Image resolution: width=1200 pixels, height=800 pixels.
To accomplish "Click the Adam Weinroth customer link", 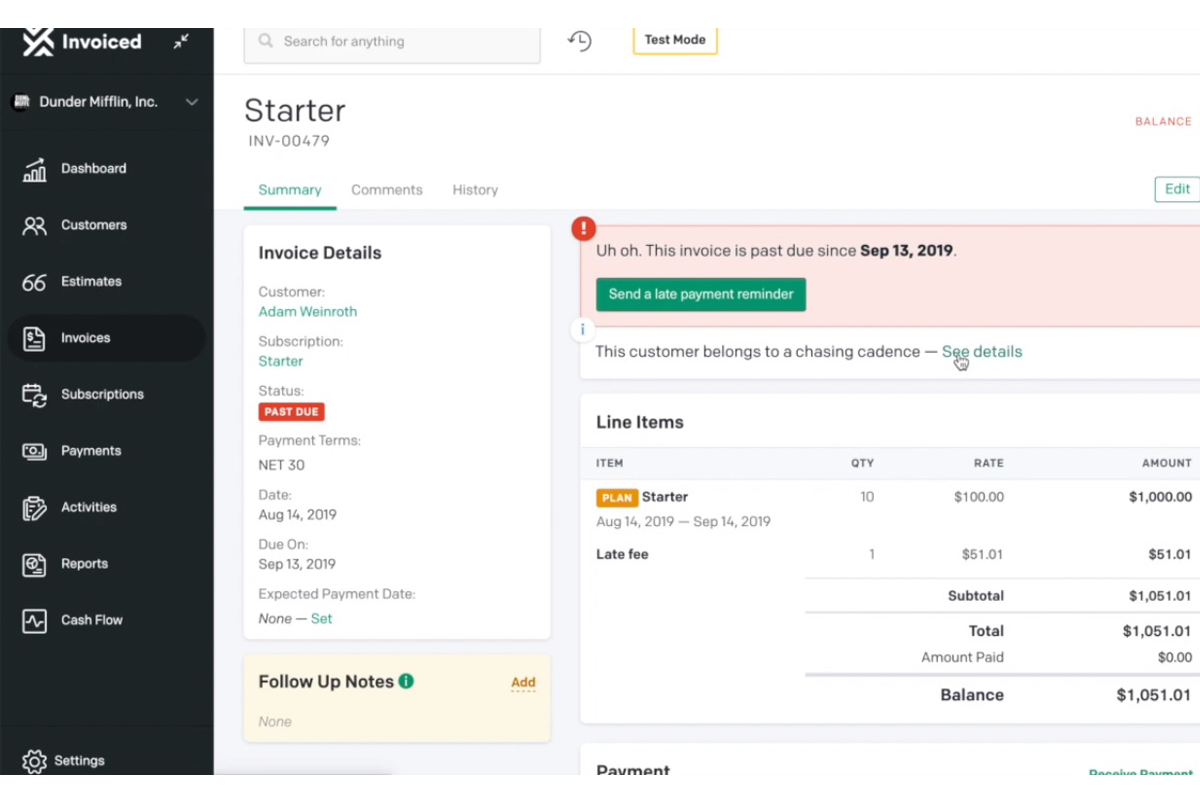I will point(308,312).
